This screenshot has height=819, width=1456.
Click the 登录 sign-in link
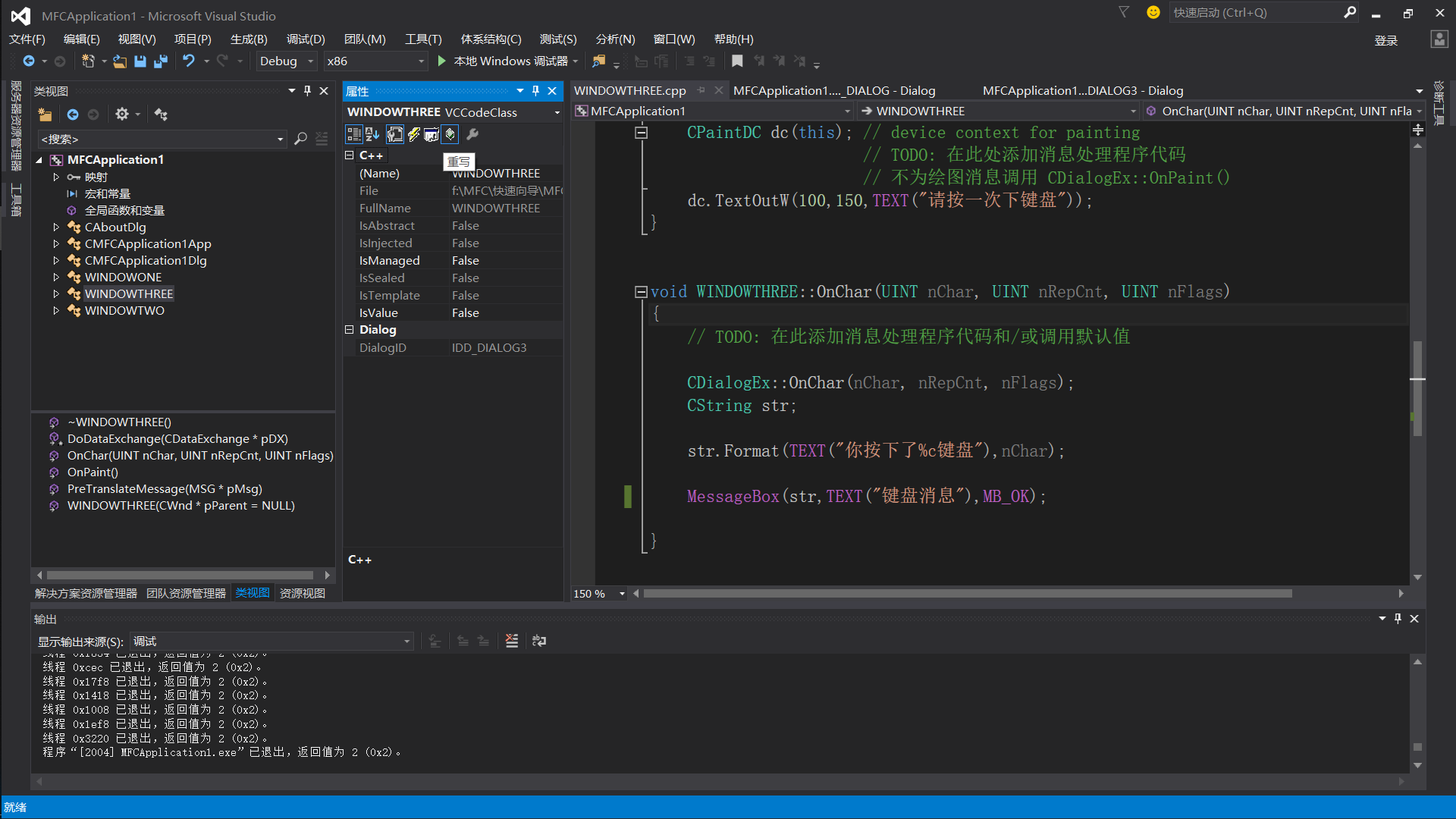[x=1385, y=40]
